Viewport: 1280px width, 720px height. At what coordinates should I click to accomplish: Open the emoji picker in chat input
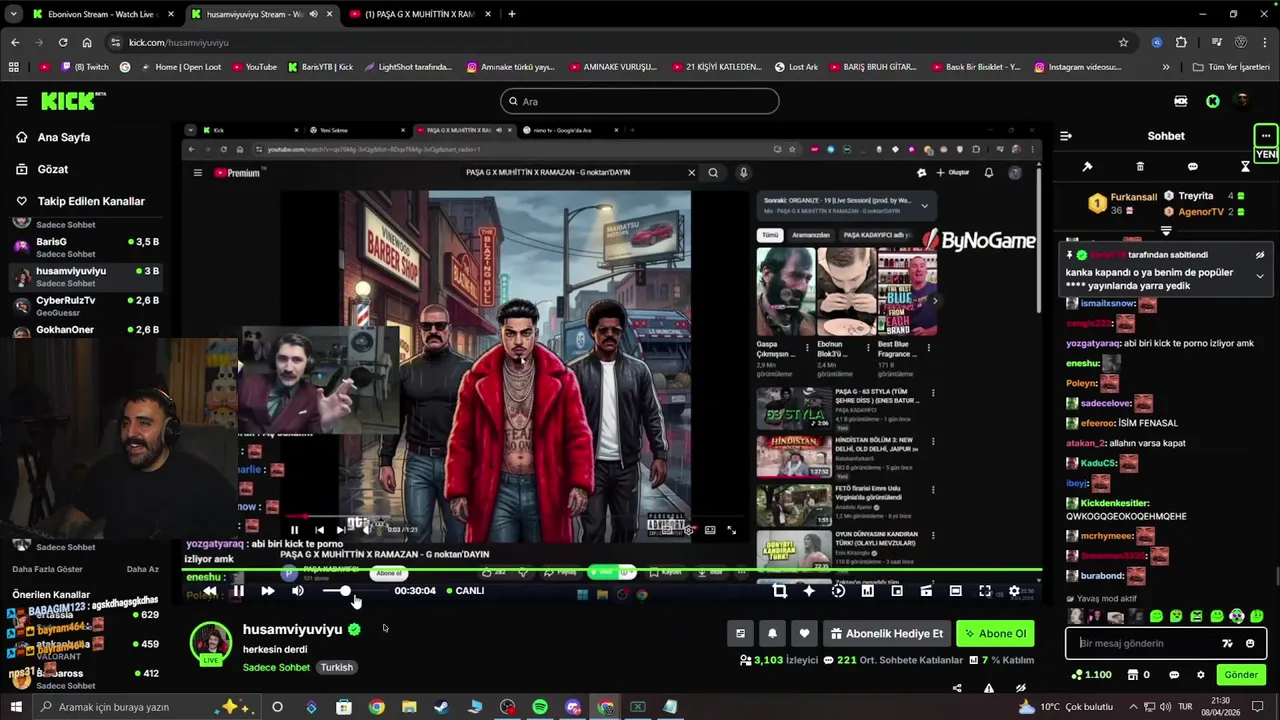click(x=1250, y=643)
